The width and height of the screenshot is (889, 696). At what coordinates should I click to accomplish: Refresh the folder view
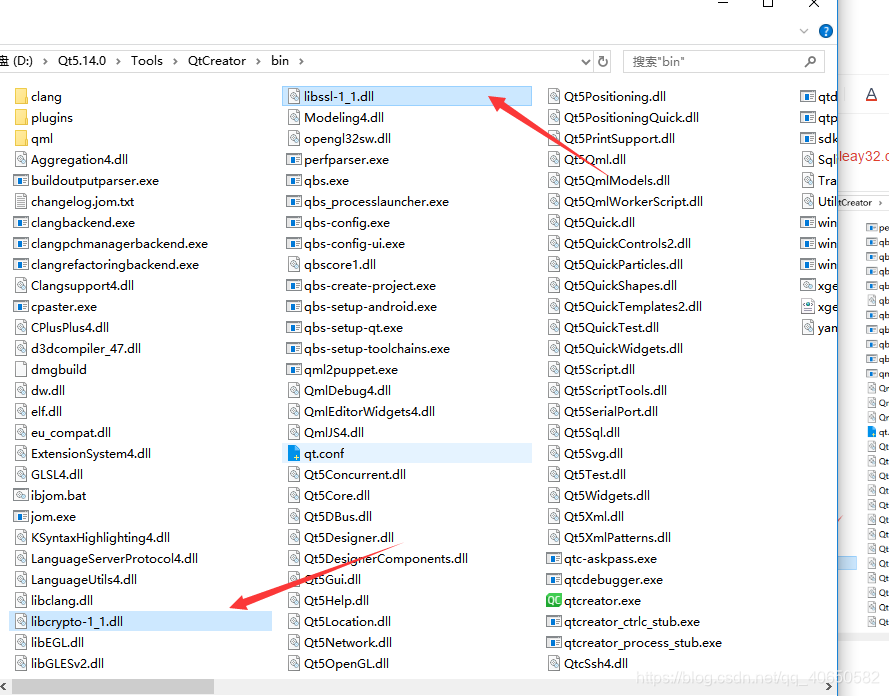[602, 61]
